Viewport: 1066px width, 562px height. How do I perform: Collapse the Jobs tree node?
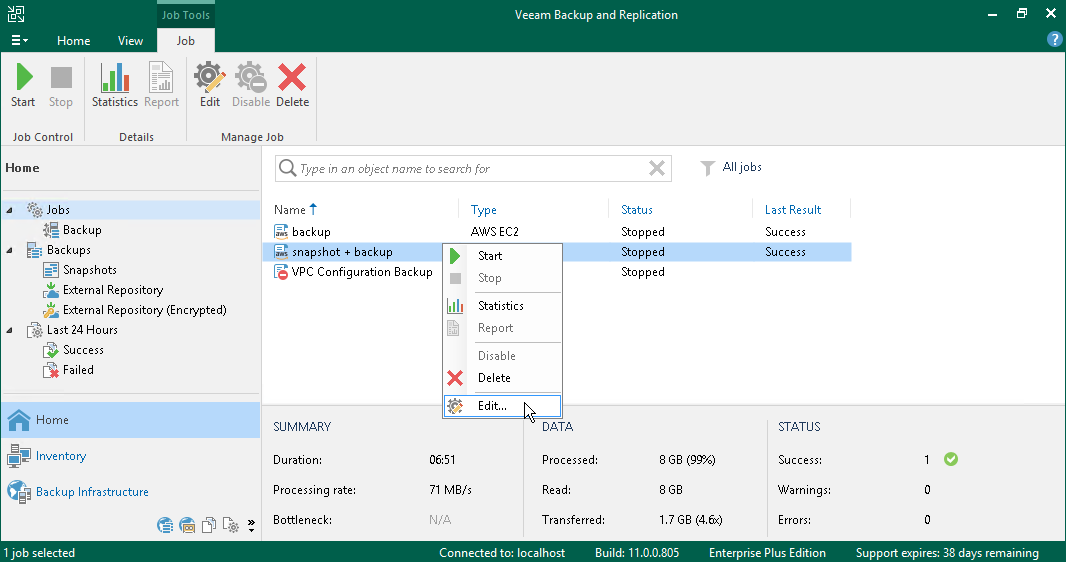10,210
